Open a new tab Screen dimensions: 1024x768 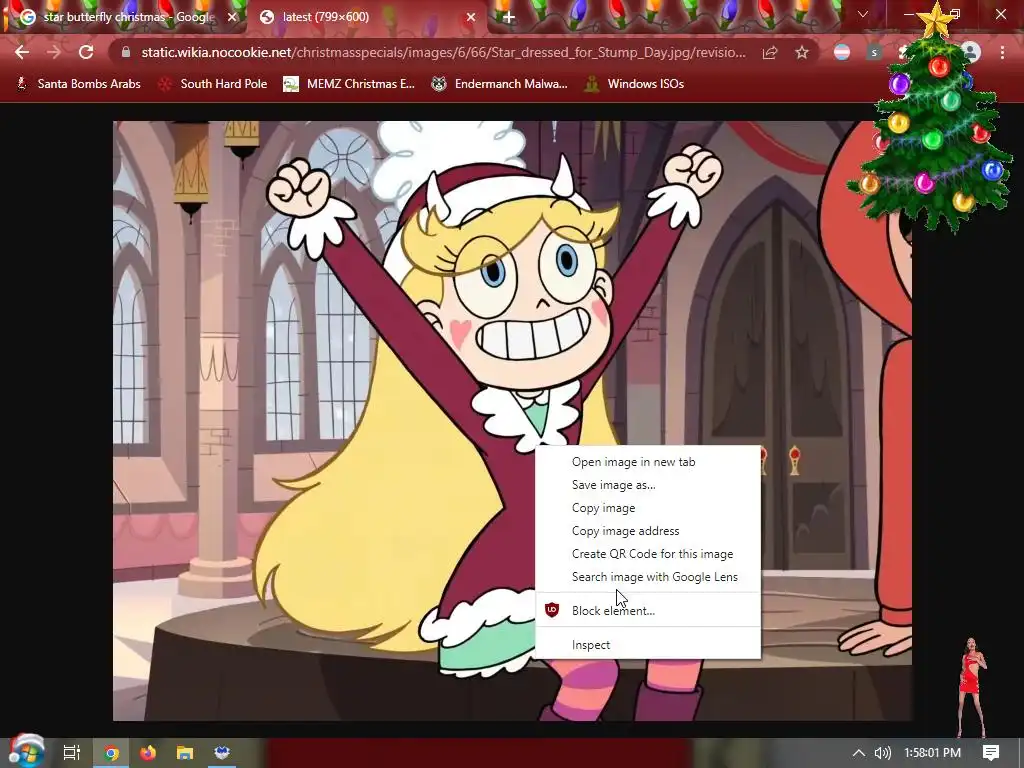pos(508,17)
